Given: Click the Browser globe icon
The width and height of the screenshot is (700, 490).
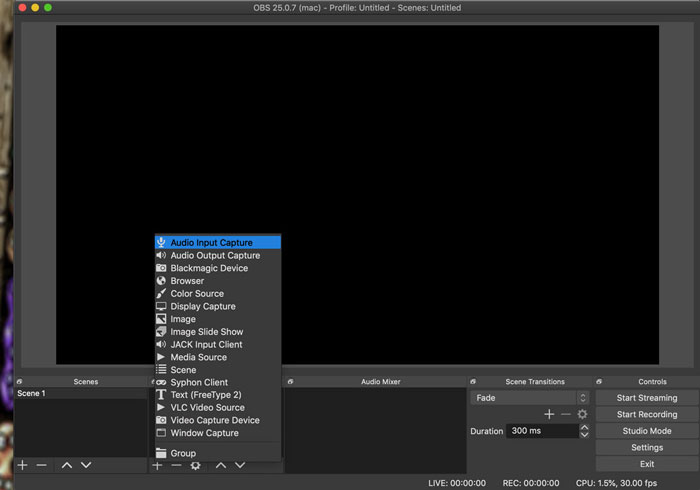Looking at the screenshot, I should 161,281.
